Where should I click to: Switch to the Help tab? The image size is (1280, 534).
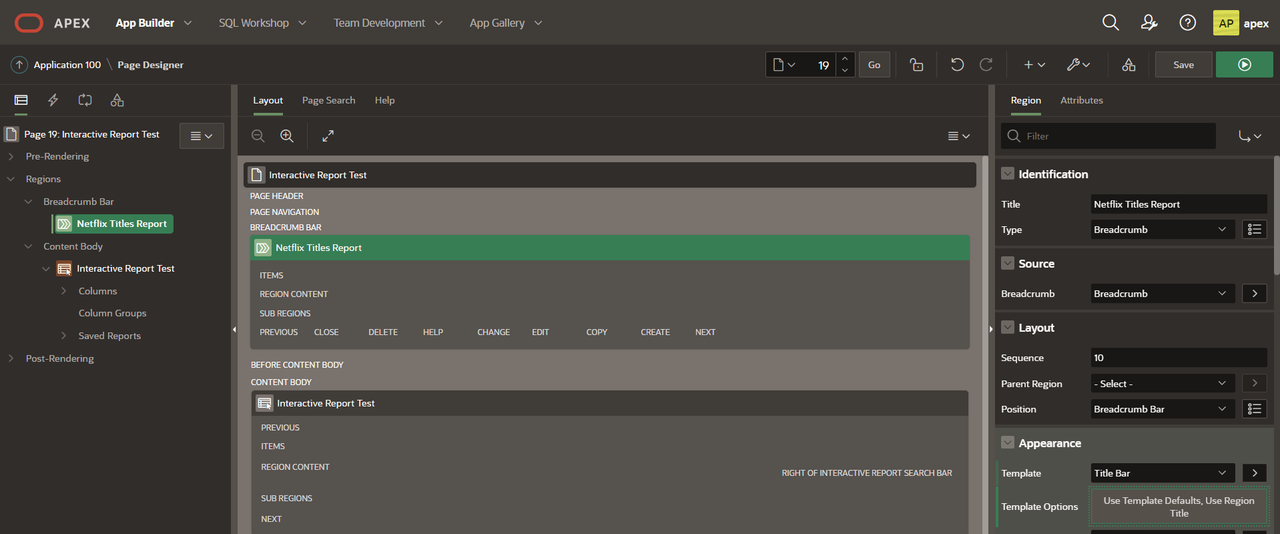385,100
